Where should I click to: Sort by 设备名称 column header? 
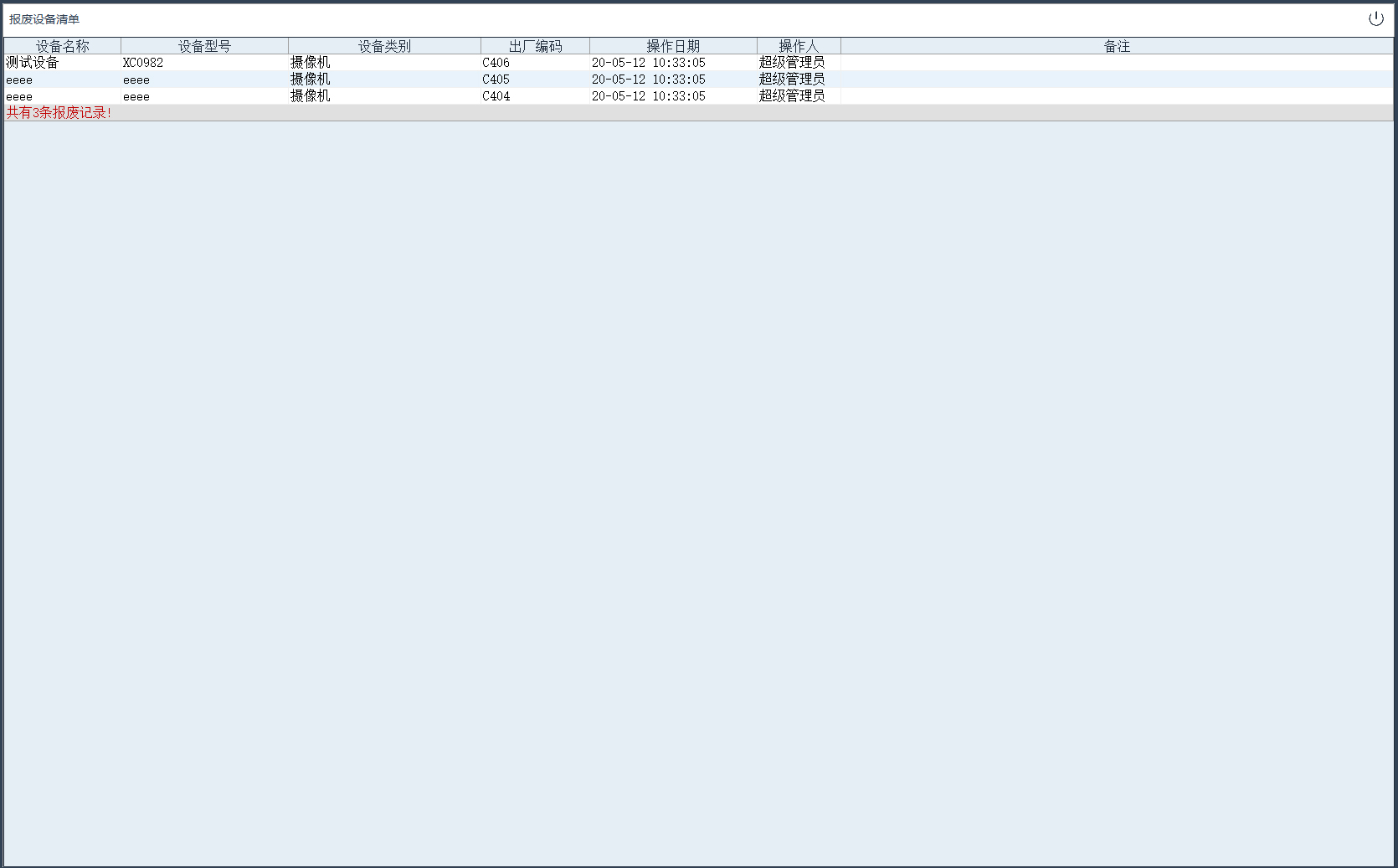(62, 46)
